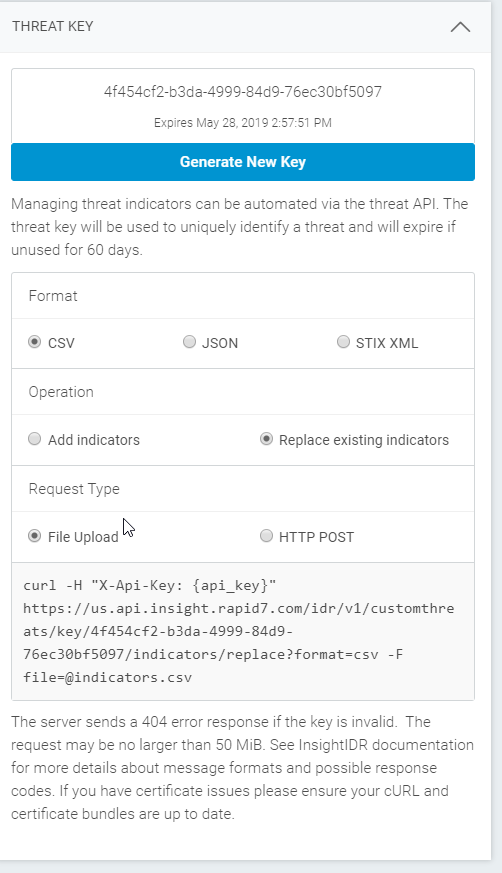Screen dimensions: 502x873
Task: Click the threat key value 4f454cf2-b3da-4999-84d9-76ec30bf5097
Action: pos(243,92)
